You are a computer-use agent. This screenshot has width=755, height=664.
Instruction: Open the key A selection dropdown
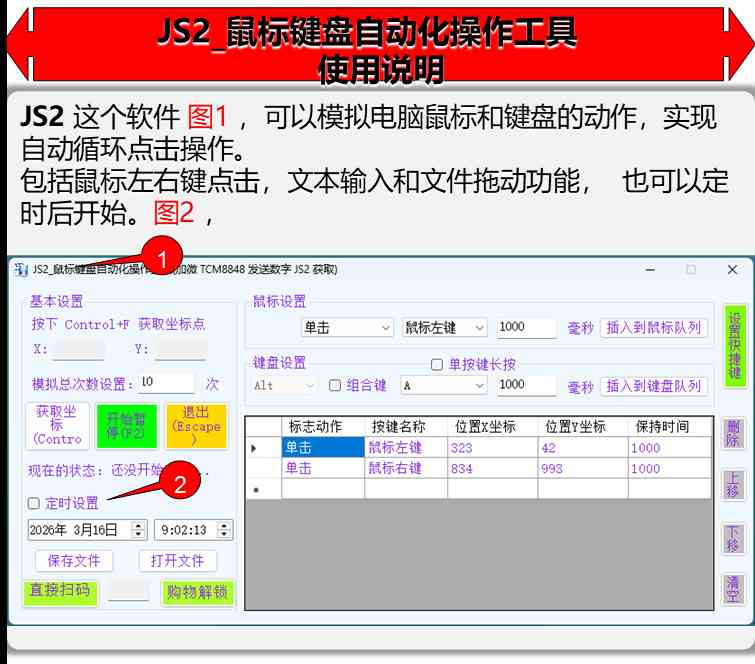coord(444,386)
